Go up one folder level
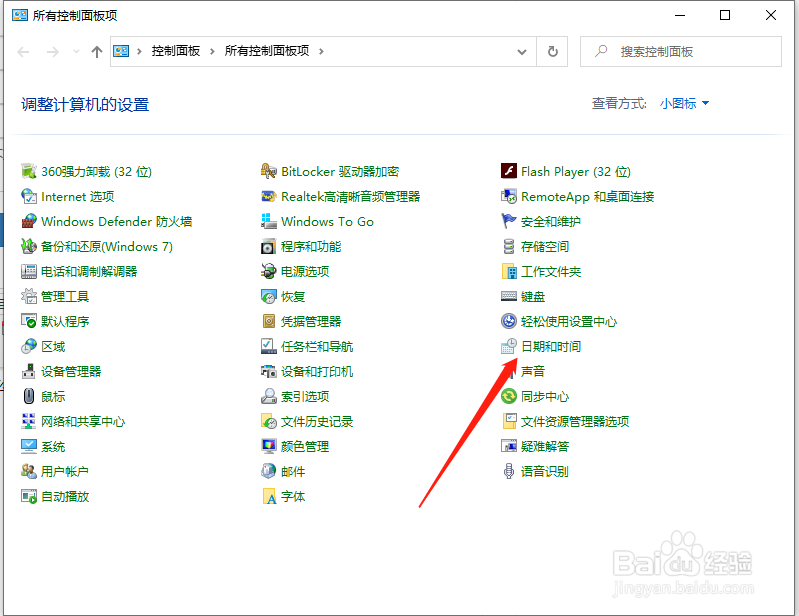This screenshot has height=616, width=799. tap(97, 51)
